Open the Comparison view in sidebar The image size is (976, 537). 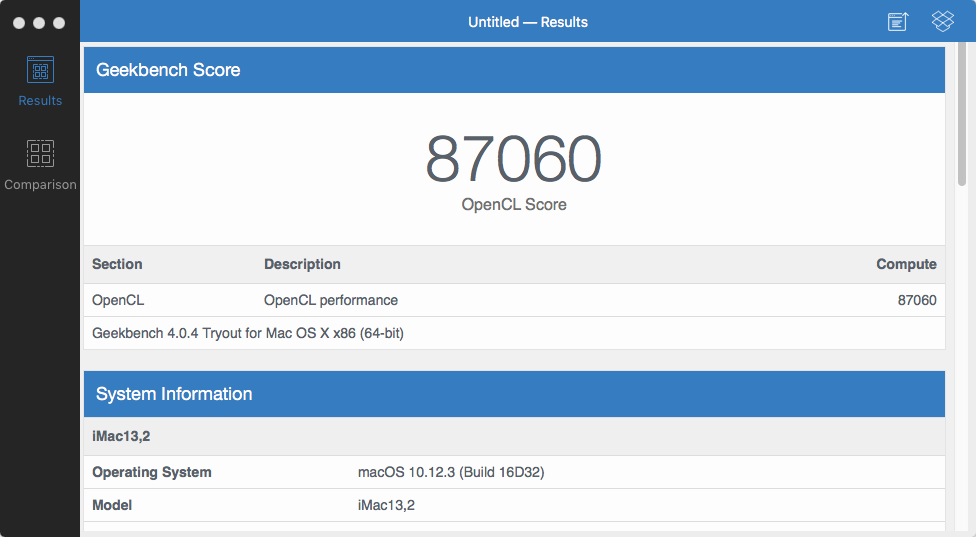(x=40, y=164)
